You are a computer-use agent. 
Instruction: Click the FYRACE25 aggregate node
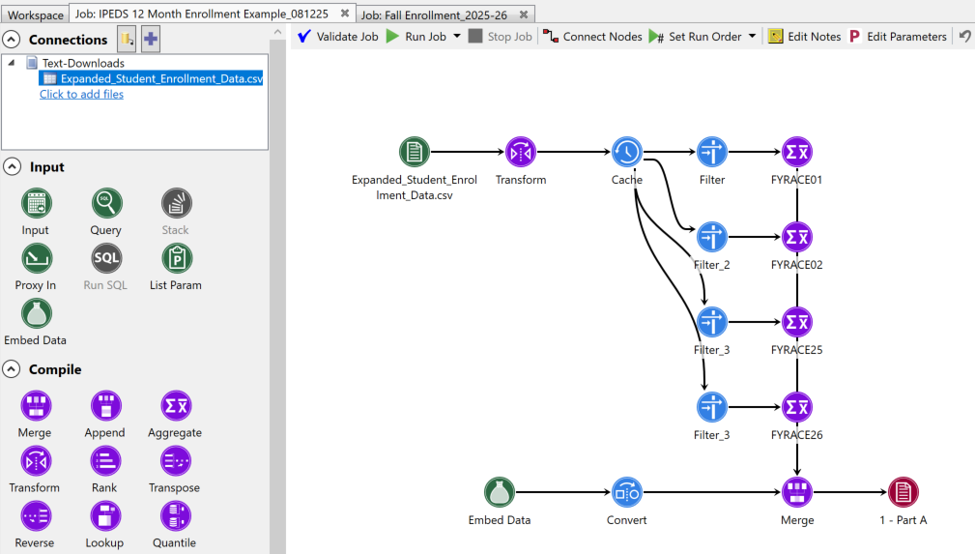[x=797, y=322]
